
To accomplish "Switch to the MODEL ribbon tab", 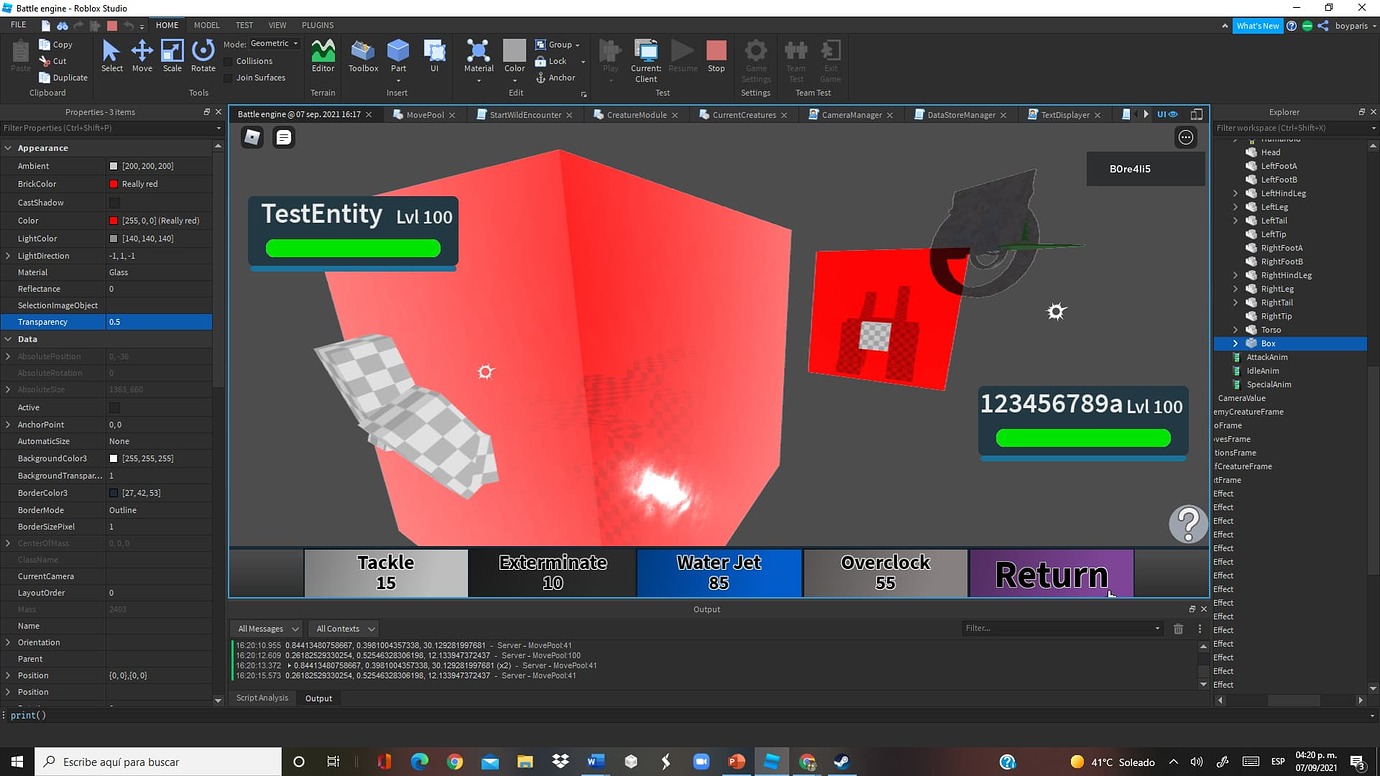I will pyautogui.click(x=205, y=25).
